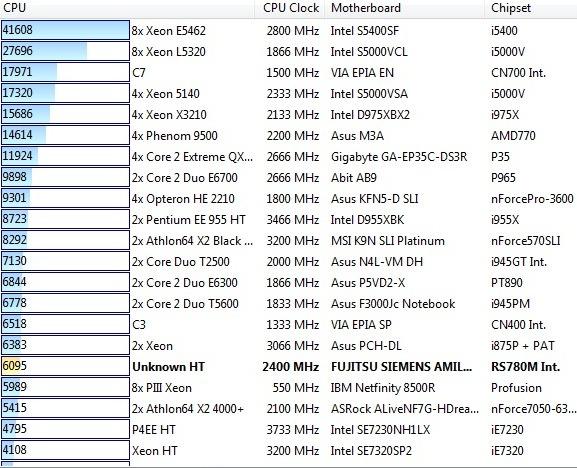Click the ASRock ALiveNF7G-HDrea cell
This screenshot has height=468, width=577.
tap(405, 408)
